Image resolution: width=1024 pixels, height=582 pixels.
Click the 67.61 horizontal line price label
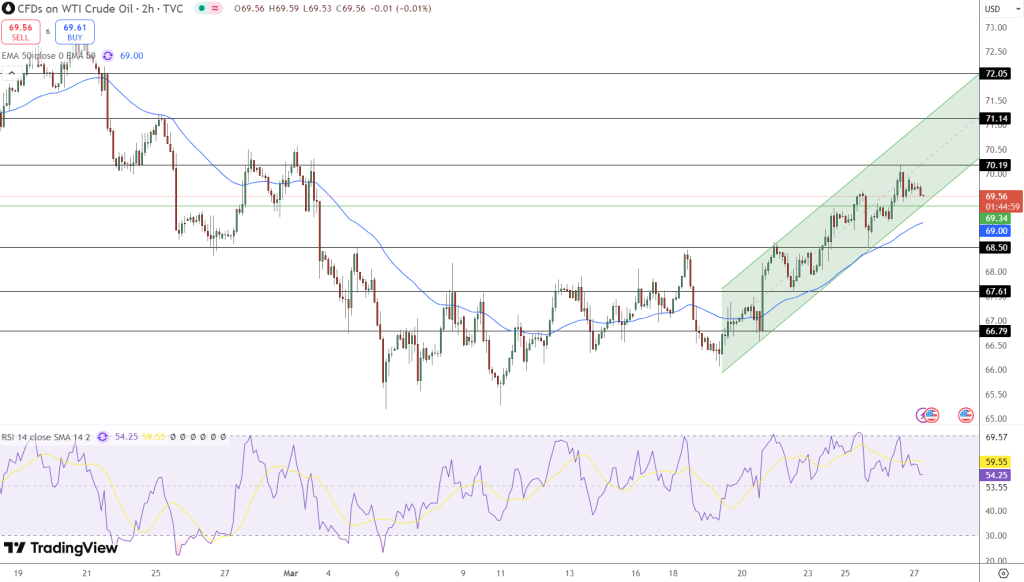996,291
